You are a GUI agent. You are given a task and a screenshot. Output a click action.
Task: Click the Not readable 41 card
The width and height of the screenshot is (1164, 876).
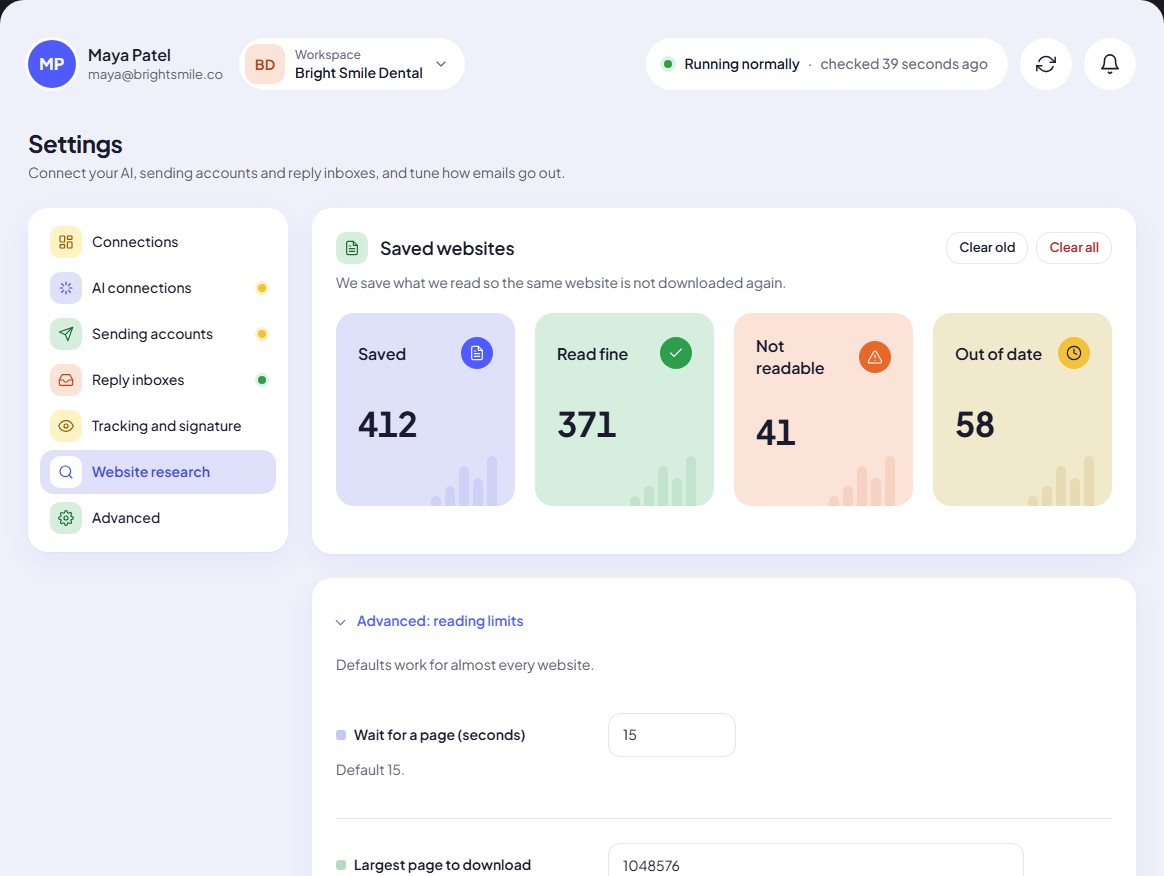tap(823, 410)
